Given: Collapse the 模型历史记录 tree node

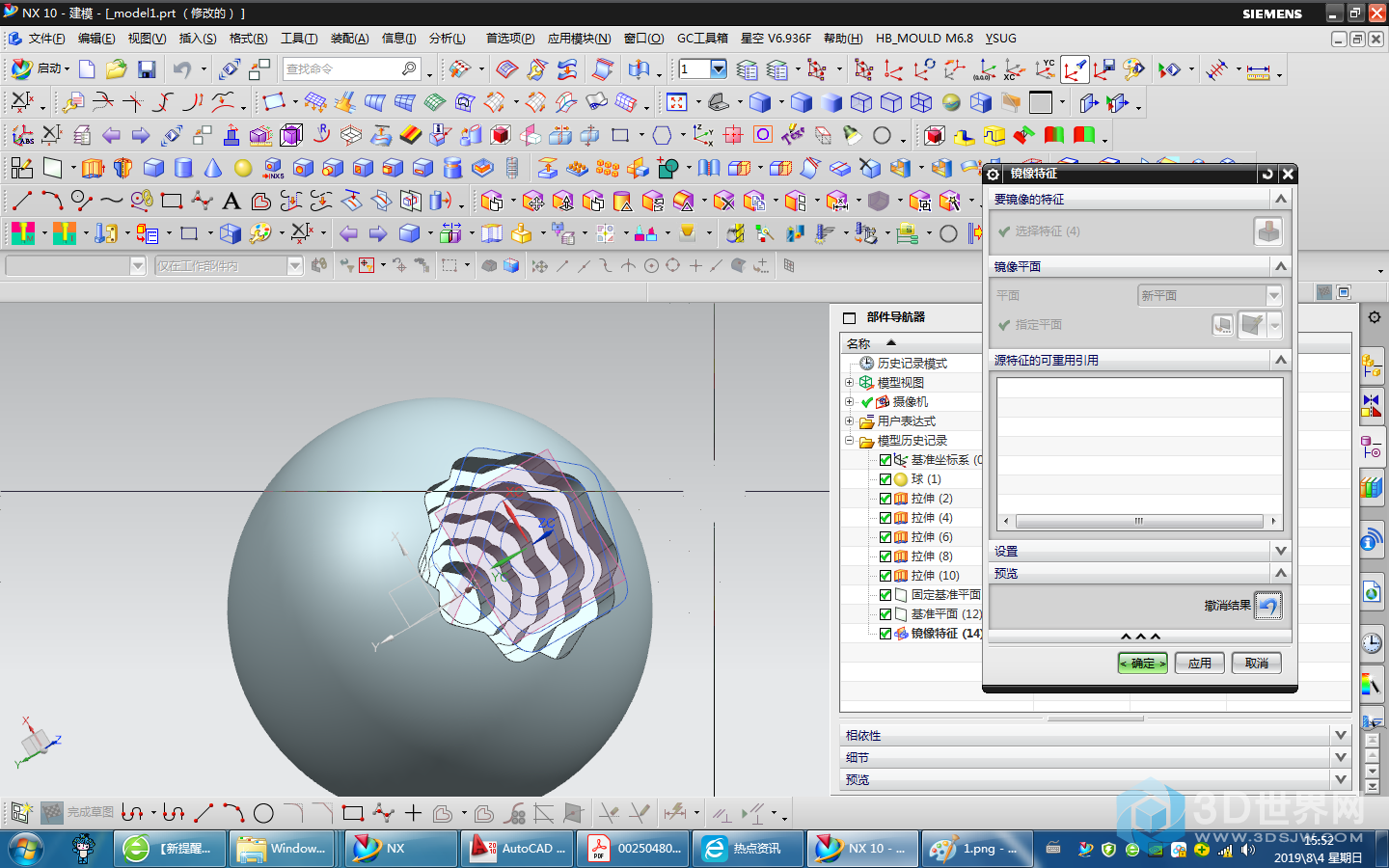Looking at the screenshot, I should [850, 441].
